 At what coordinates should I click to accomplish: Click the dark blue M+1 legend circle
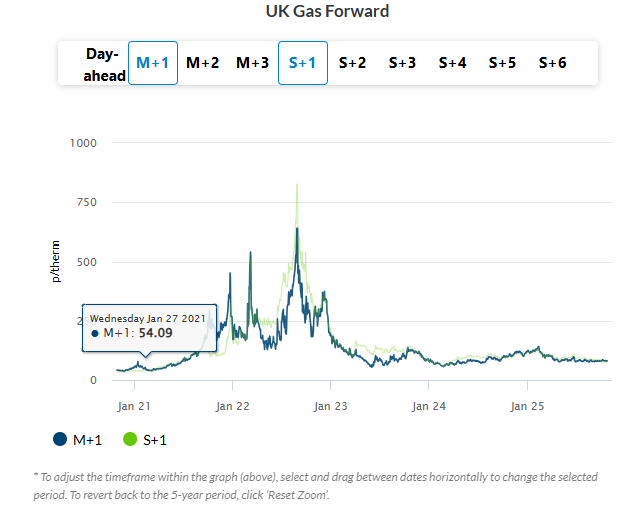pos(60,439)
